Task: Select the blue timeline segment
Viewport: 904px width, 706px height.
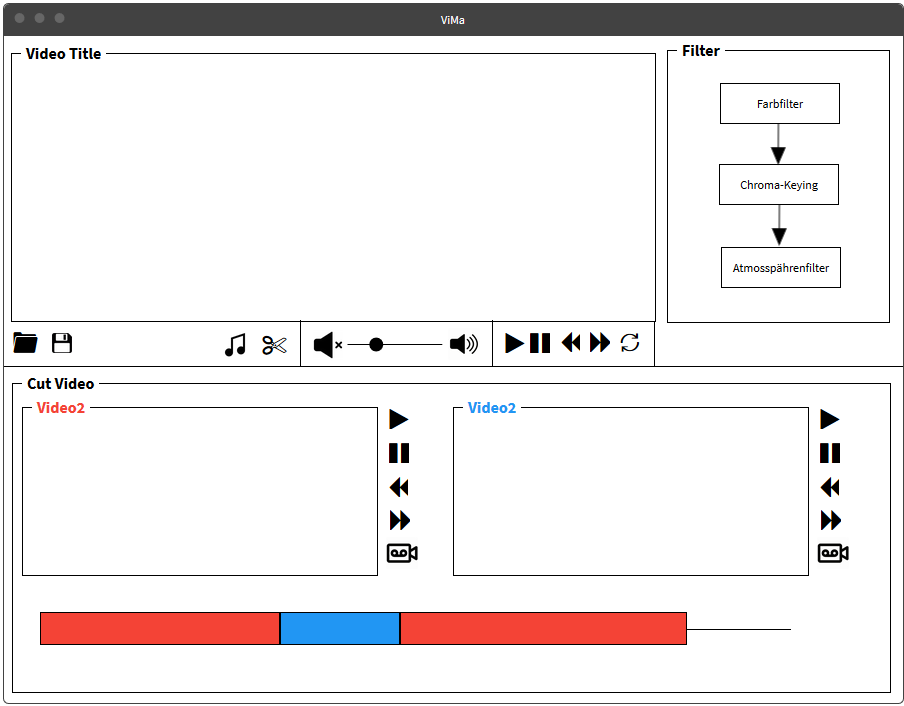Action: pos(340,628)
